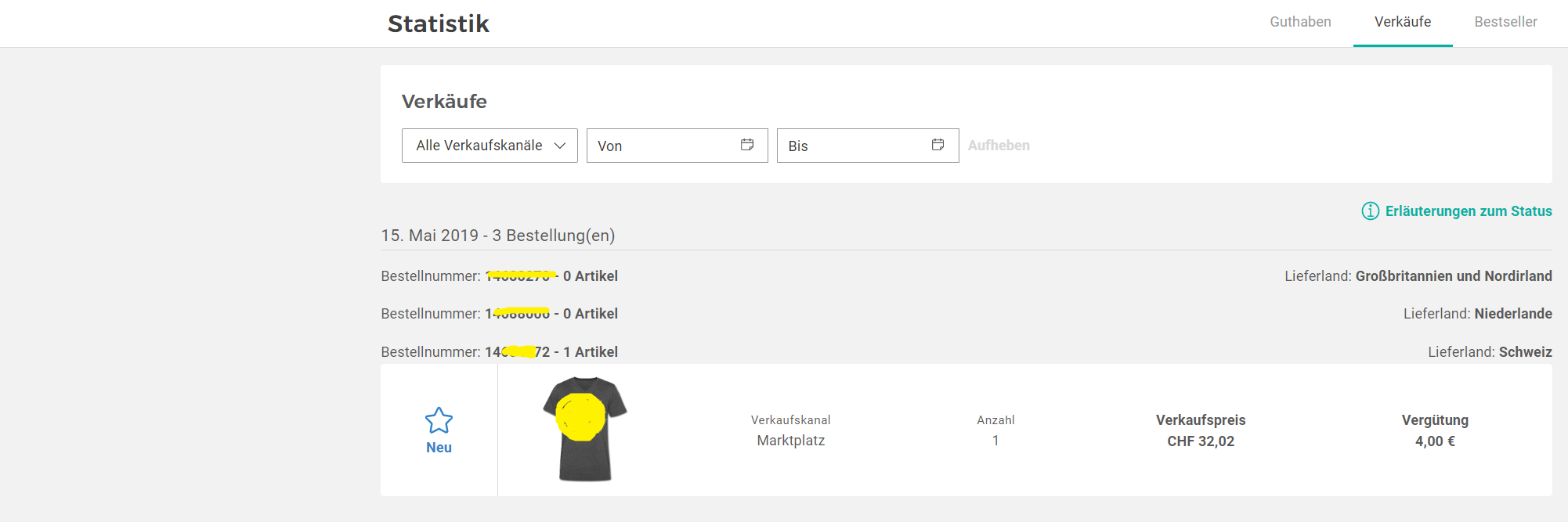Image resolution: width=1568 pixels, height=522 pixels.
Task: Focus the Von date input field
Action: pos(662,146)
